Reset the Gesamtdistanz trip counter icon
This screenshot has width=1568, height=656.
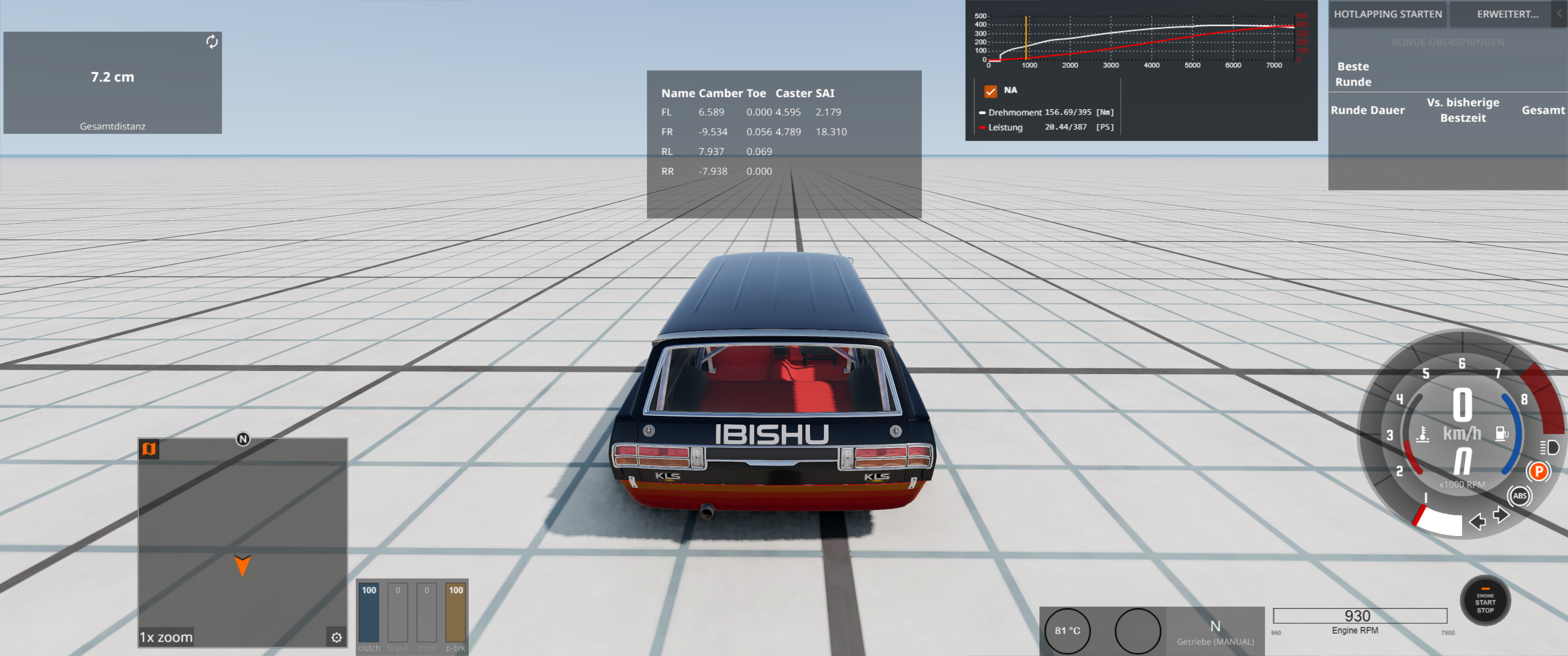212,41
